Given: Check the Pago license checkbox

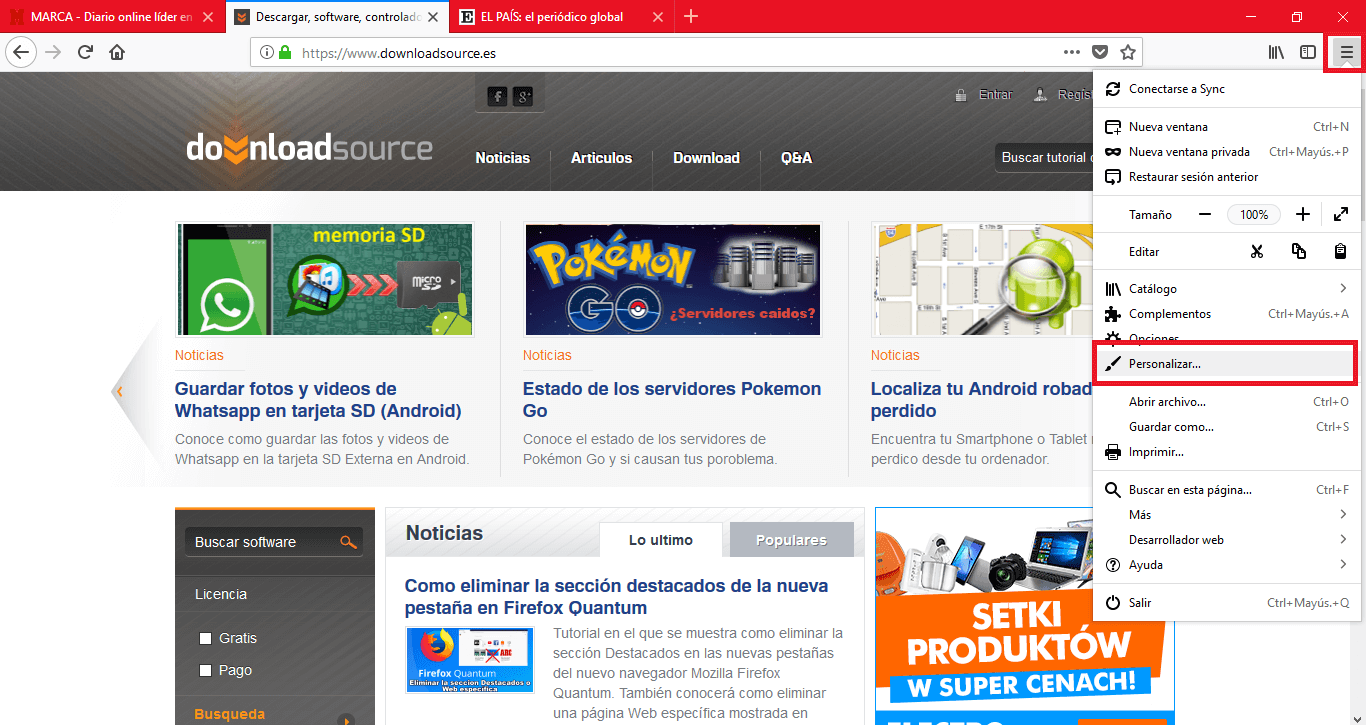Looking at the screenshot, I should coord(206,670).
